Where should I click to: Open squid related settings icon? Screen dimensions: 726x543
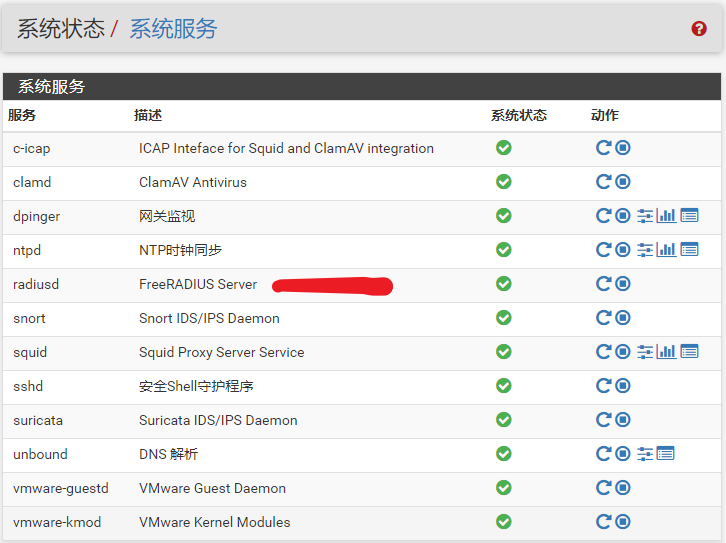645,352
